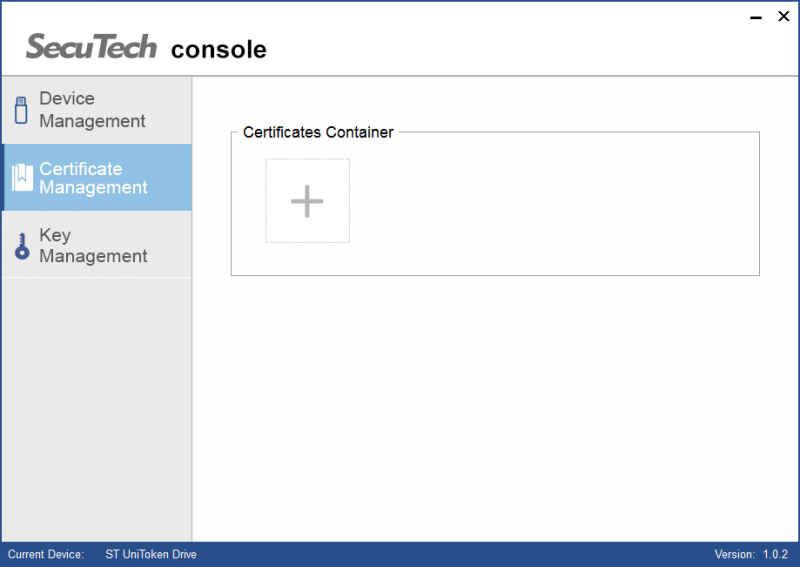
Task: Click the 'ST UniToken Drive' device name
Action: click(151, 554)
